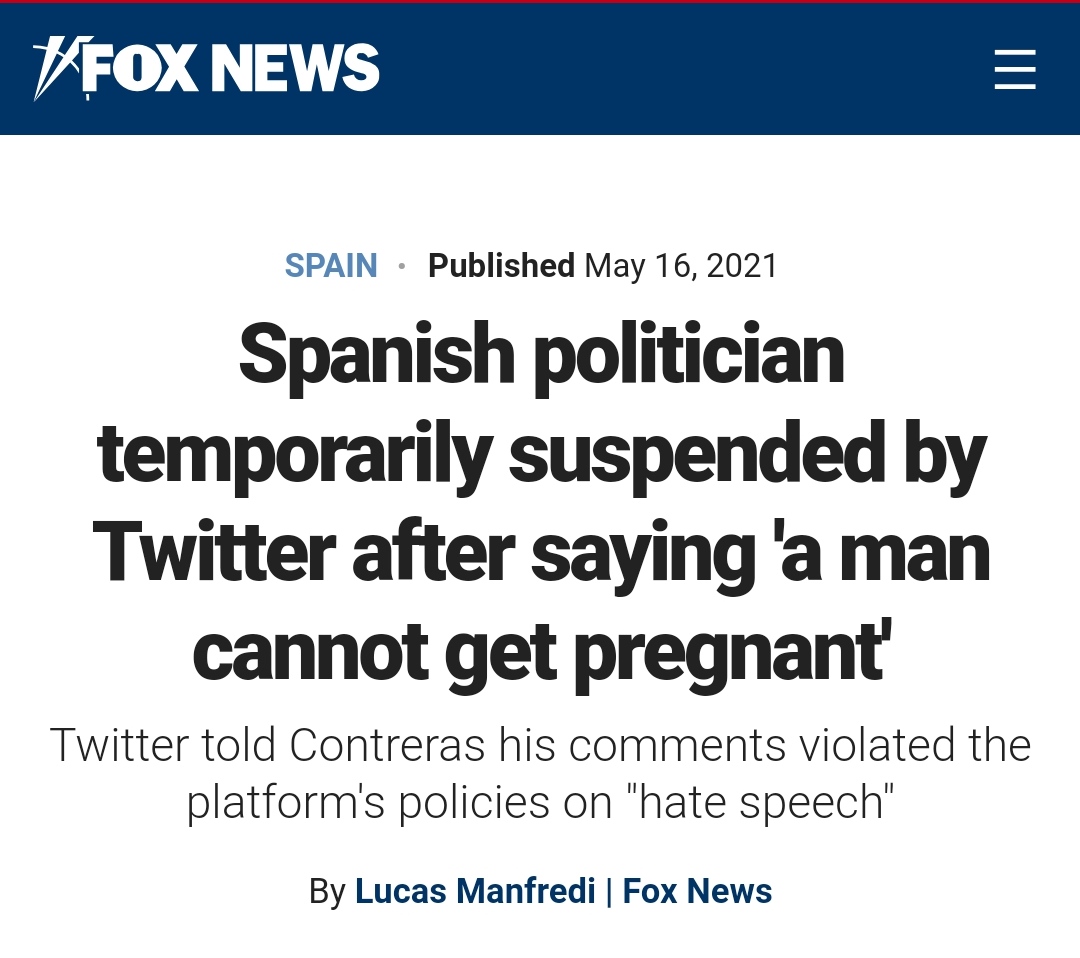Select the Fox News byline link
Screen dimensions: 1080x958
point(697,890)
